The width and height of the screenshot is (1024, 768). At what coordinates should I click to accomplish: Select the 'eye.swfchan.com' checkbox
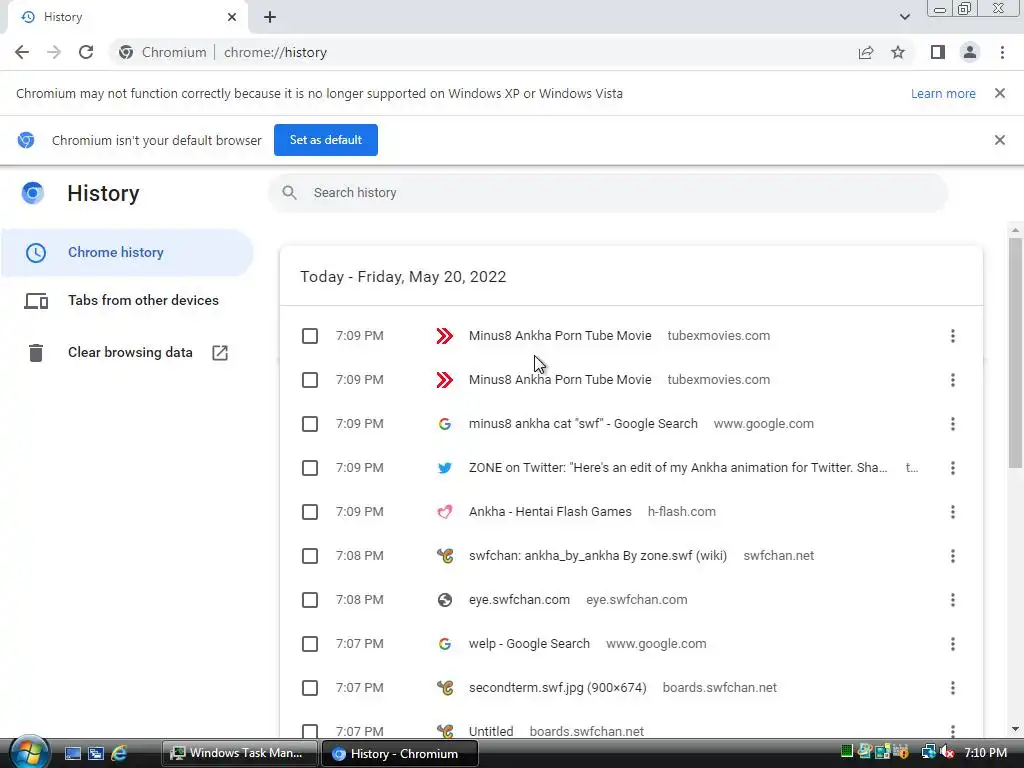310,600
